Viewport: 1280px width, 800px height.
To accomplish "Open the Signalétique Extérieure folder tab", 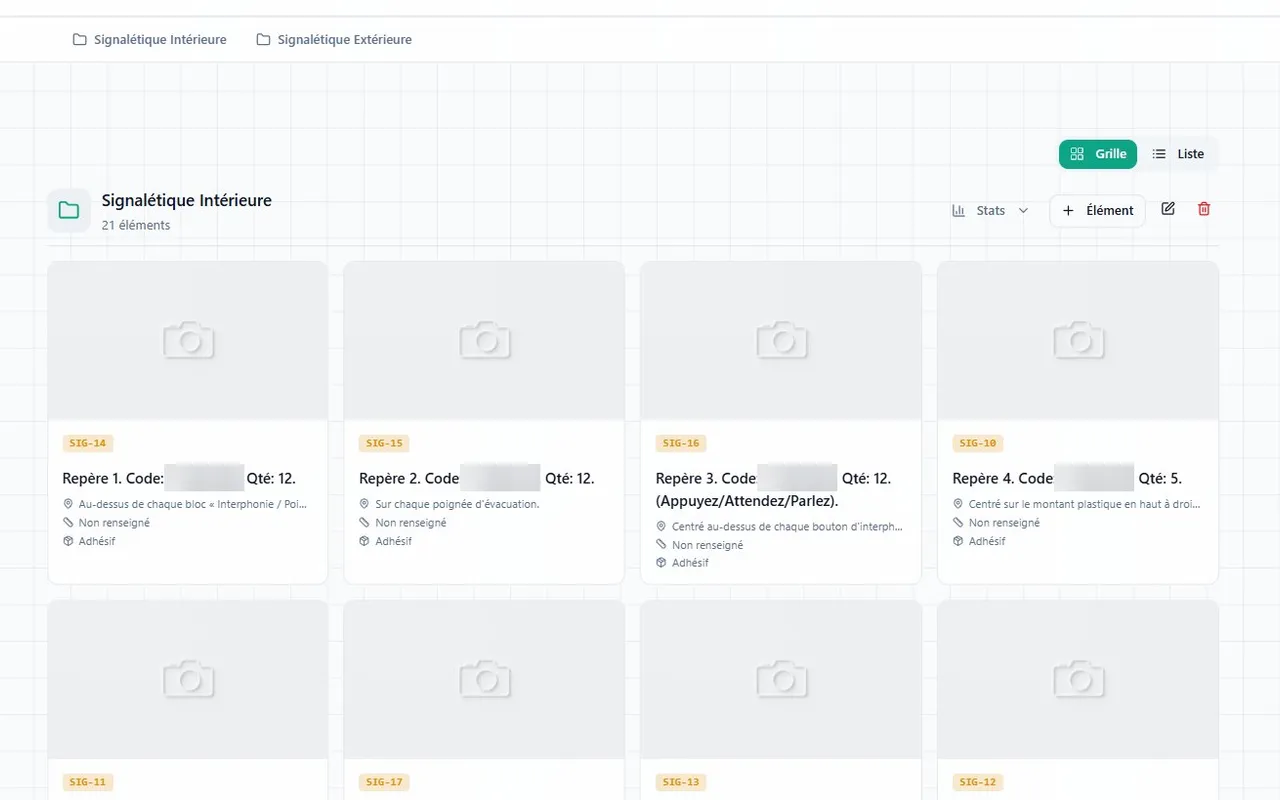I will coord(334,40).
